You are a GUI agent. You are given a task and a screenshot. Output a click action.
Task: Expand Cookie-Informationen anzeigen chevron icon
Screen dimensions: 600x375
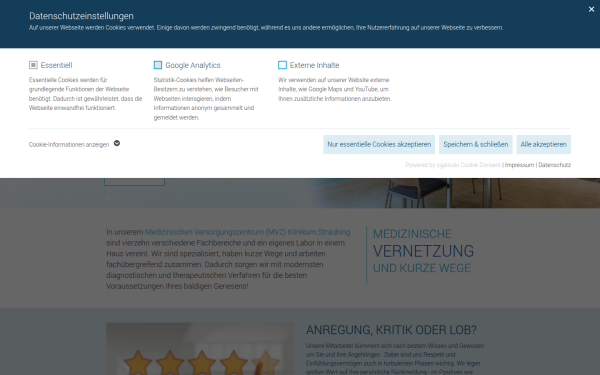pos(117,143)
